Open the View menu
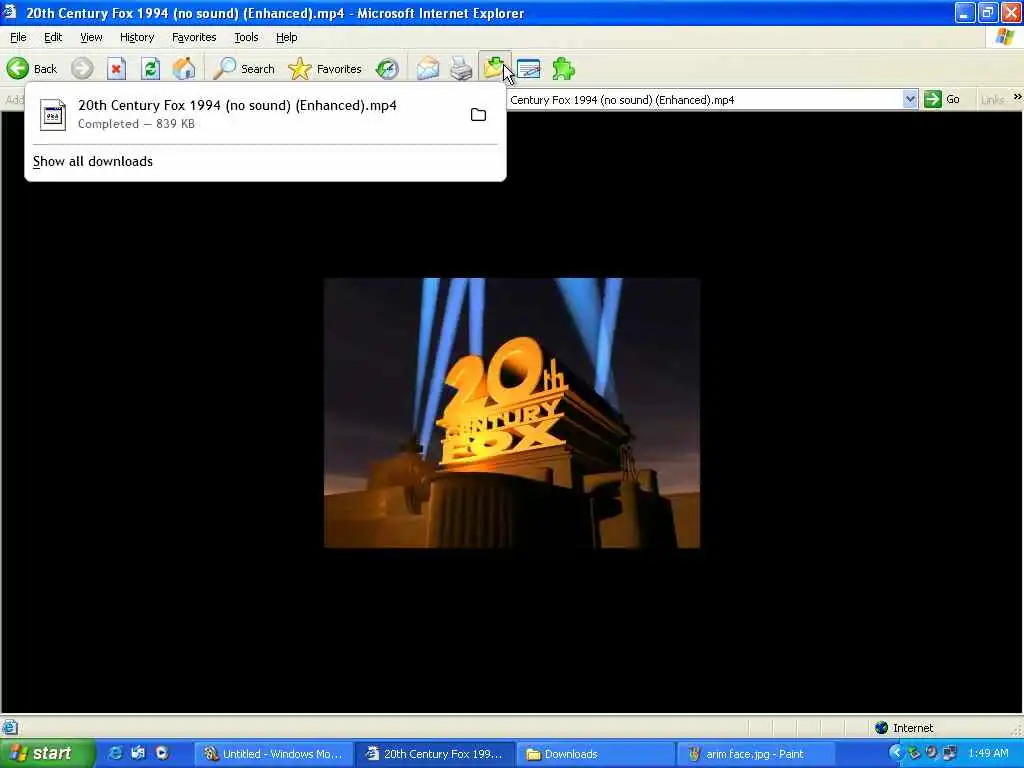 (91, 37)
